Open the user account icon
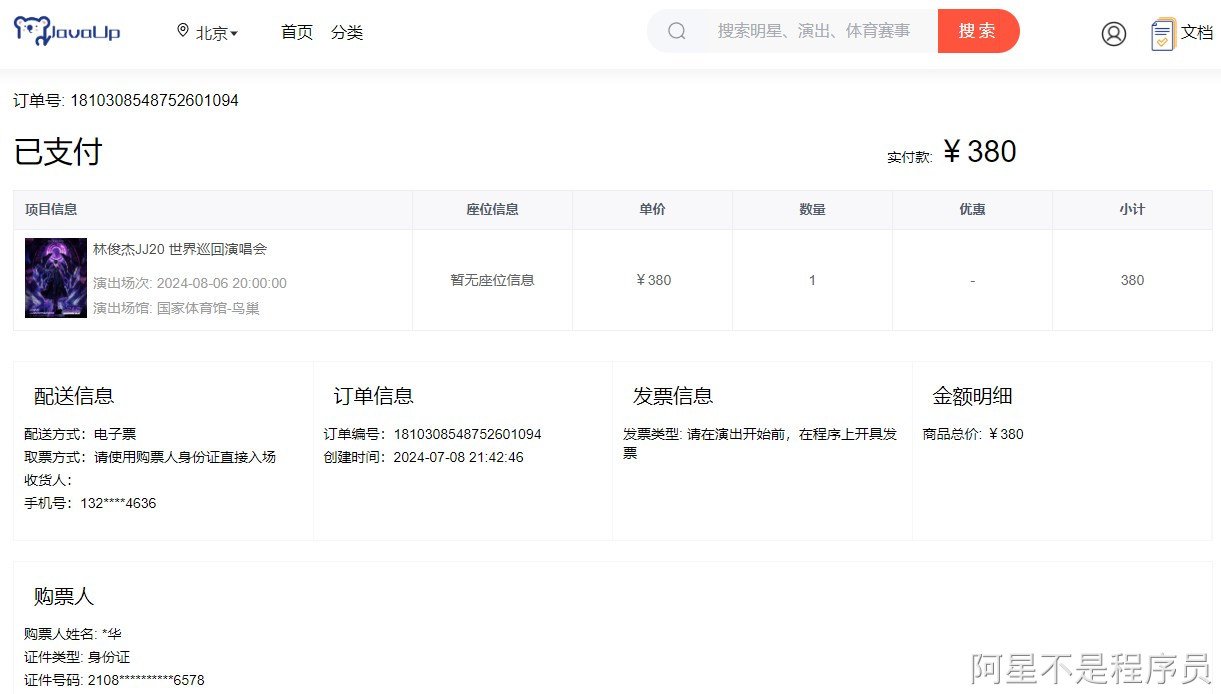This screenshot has width=1221, height=694. pyautogui.click(x=1114, y=33)
